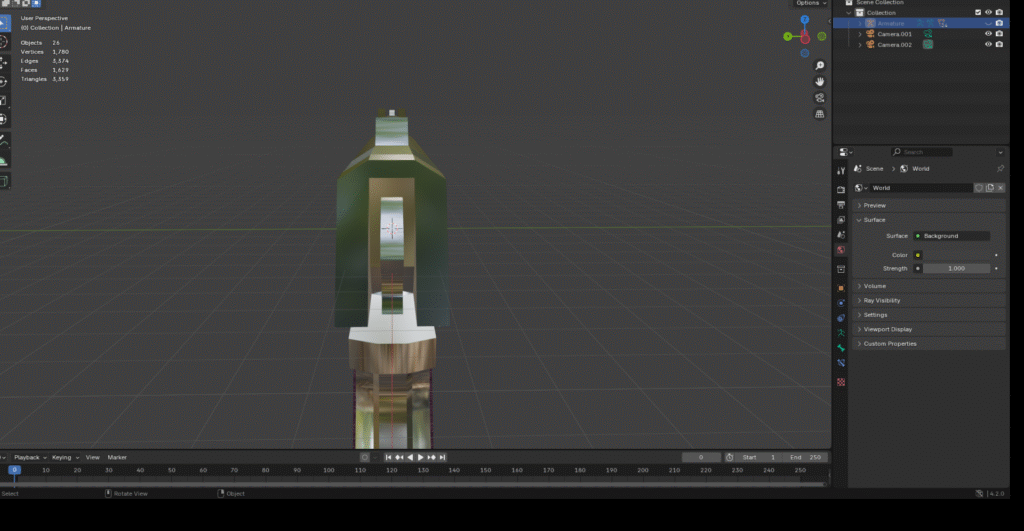Toggle camera view icon in viewport
1024x531 pixels.
[x=820, y=98]
